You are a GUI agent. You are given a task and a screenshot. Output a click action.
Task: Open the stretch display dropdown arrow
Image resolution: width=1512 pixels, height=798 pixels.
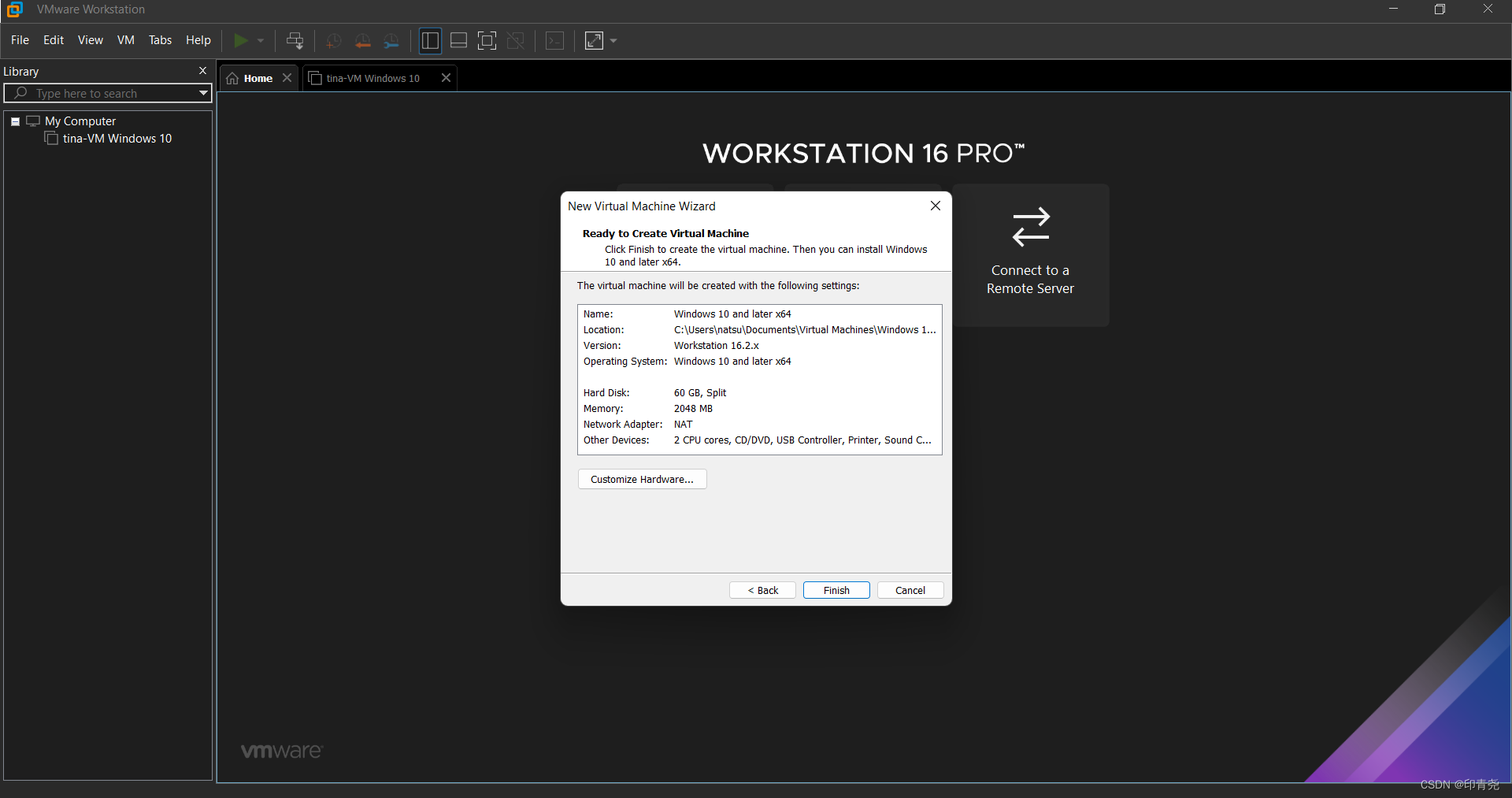[x=613, y=41]
